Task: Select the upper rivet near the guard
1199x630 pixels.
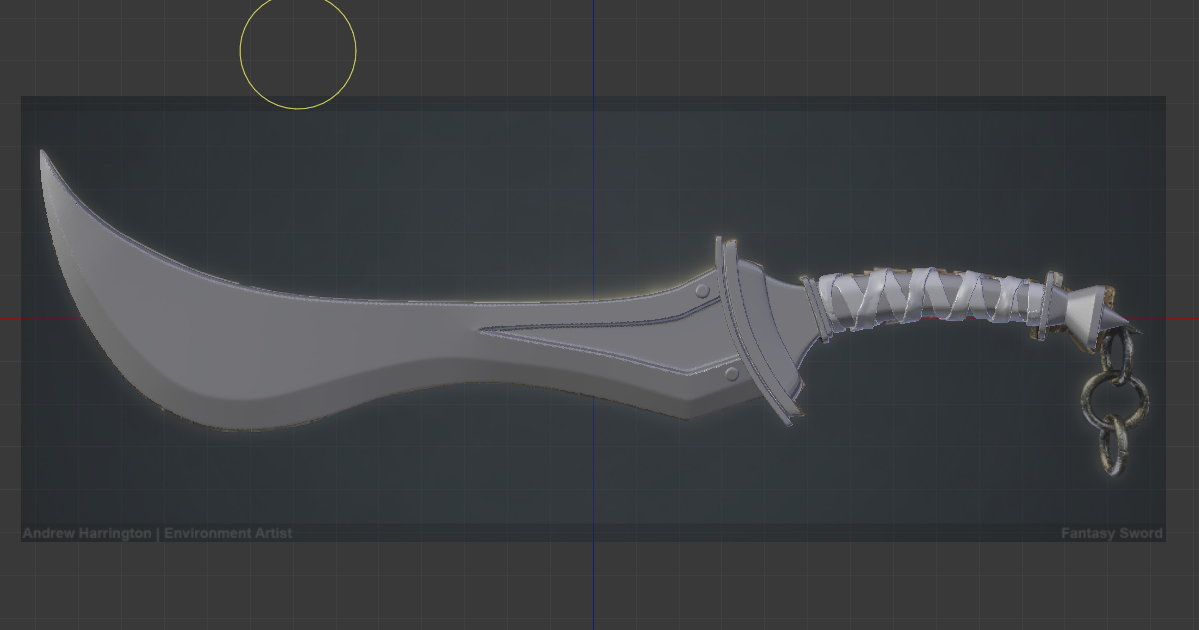Action: [x=703, y=291]
